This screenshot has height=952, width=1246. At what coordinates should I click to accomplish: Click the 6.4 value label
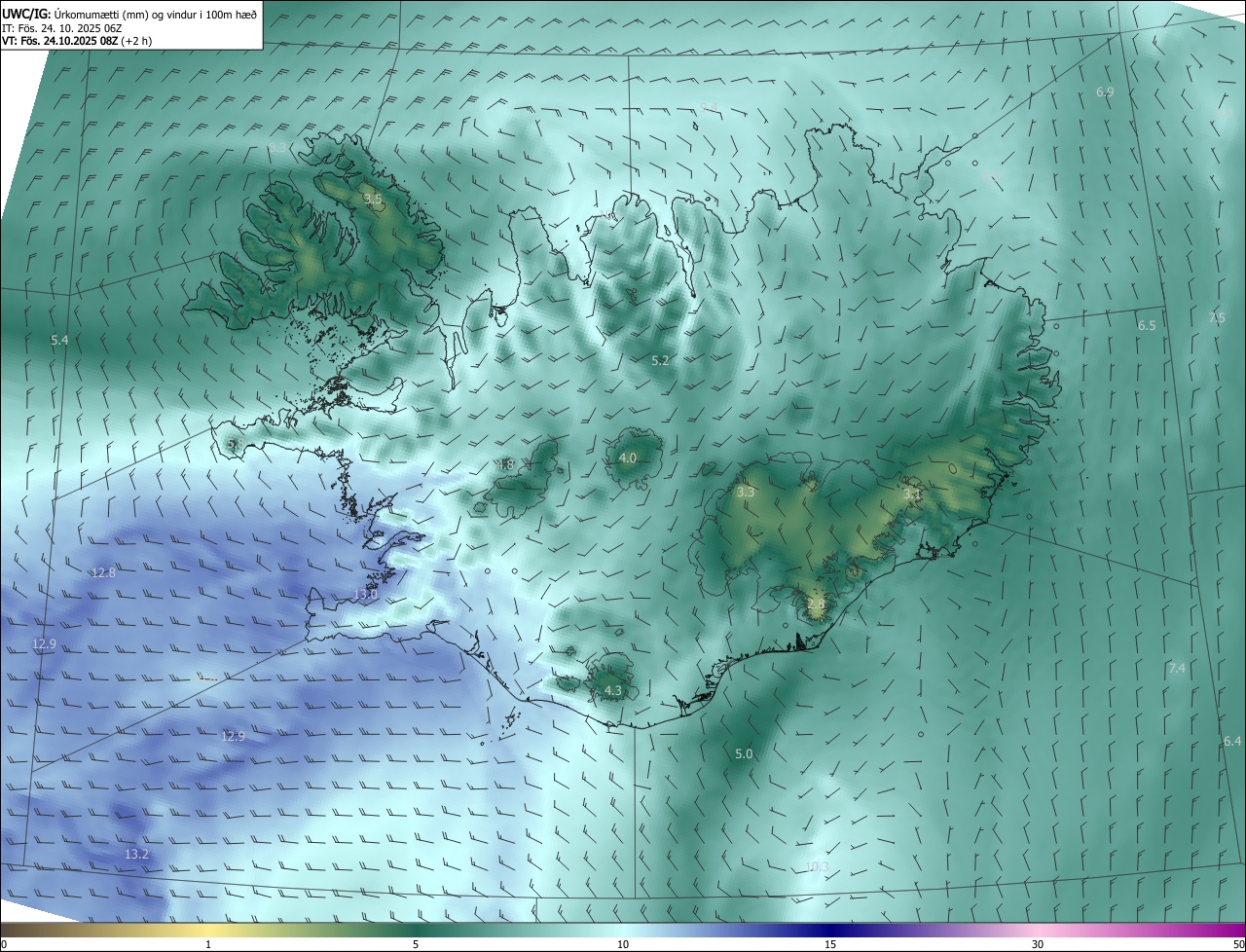click(1232, 741)
